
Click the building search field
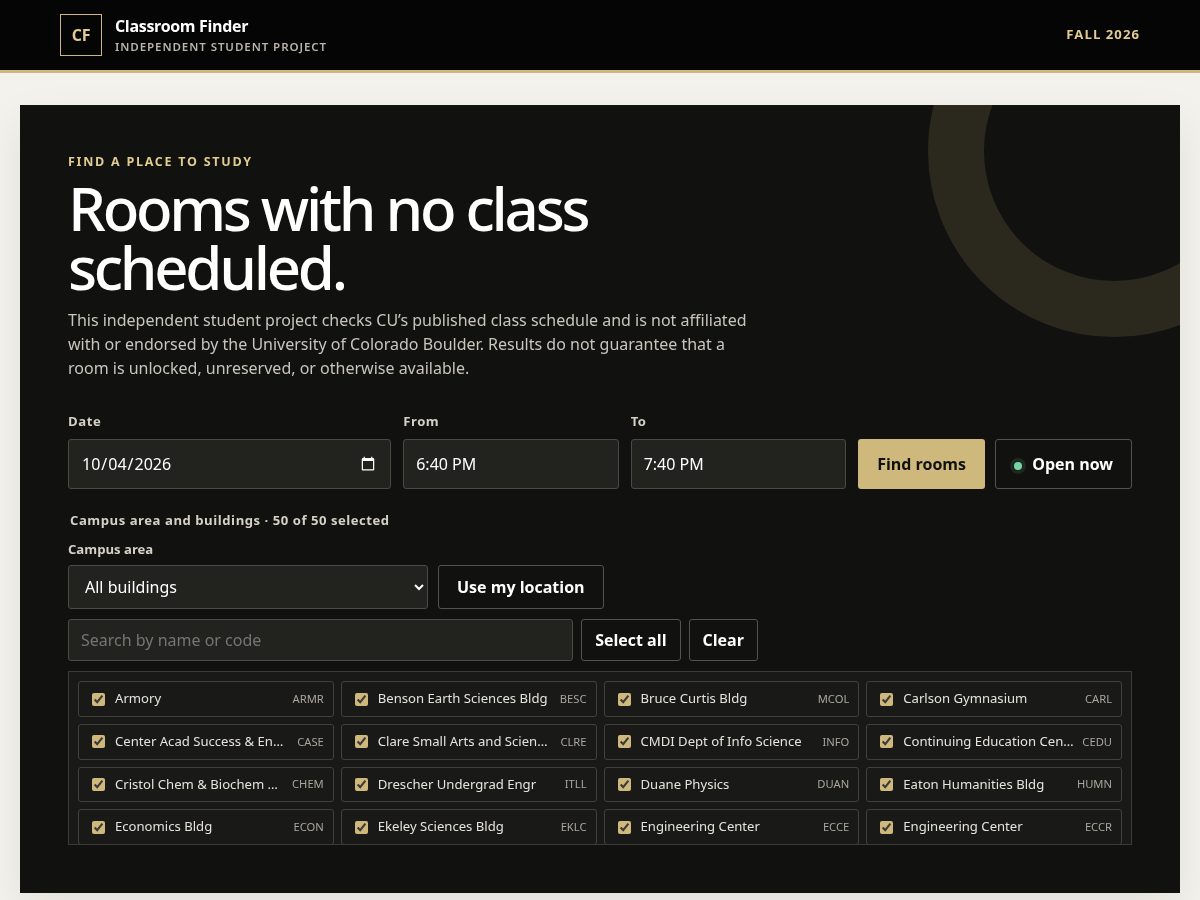320,640
